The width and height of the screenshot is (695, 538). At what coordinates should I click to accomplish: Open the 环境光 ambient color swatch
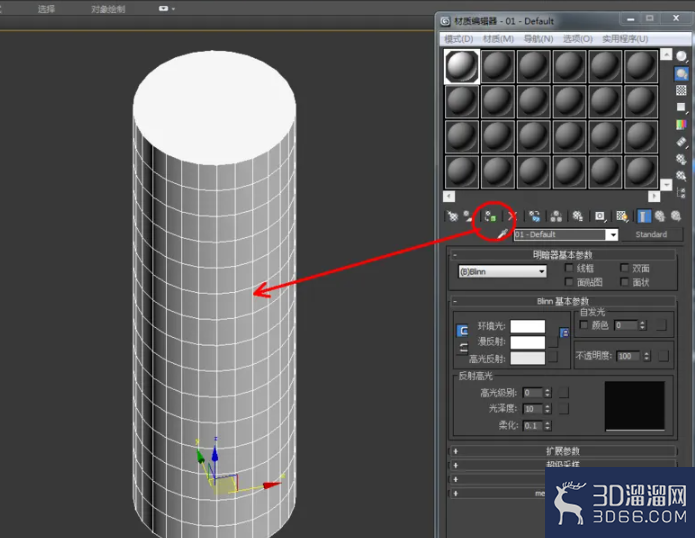coord(527,326)
